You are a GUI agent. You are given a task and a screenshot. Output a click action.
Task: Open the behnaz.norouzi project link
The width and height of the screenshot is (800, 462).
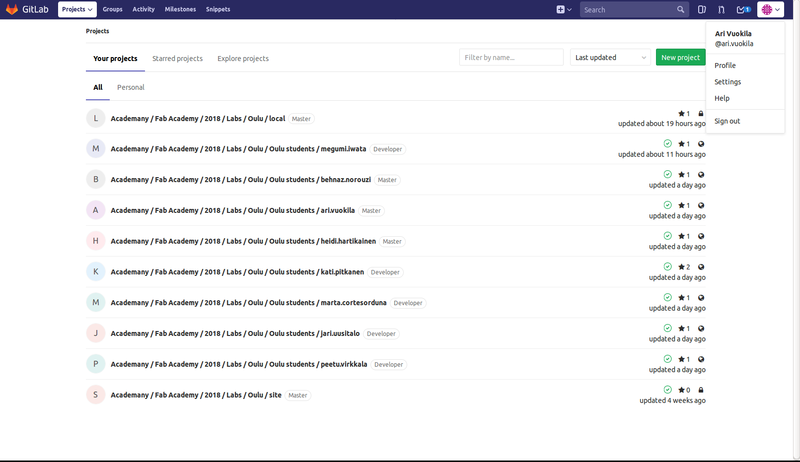pos(241,179)
